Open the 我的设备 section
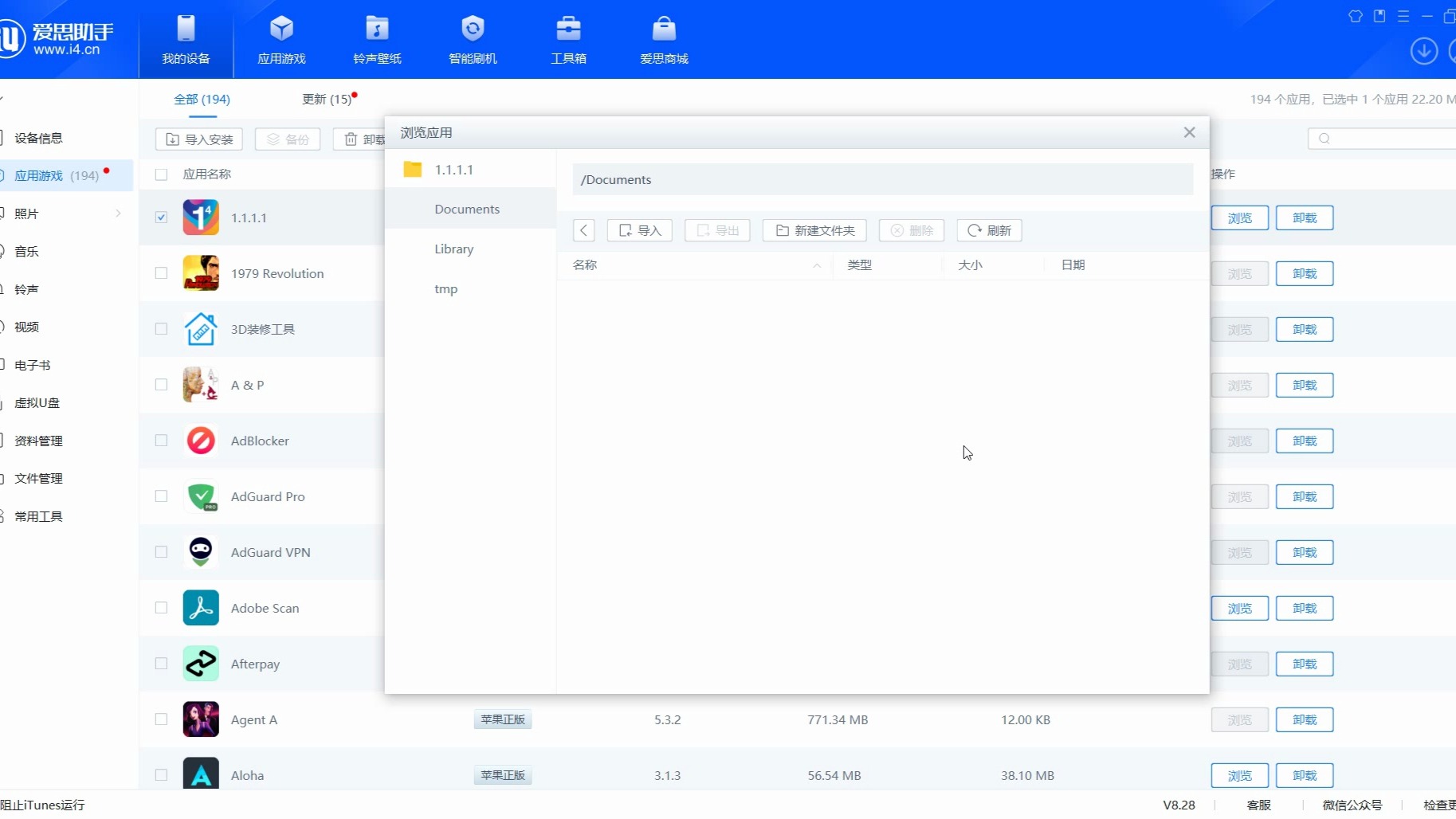 coord(186,40)
